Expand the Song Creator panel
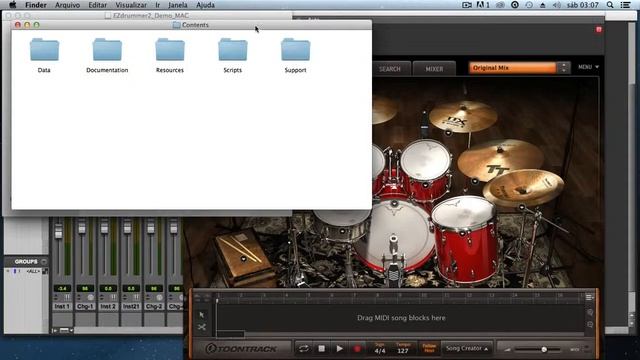640x360 pixels. 466,349
